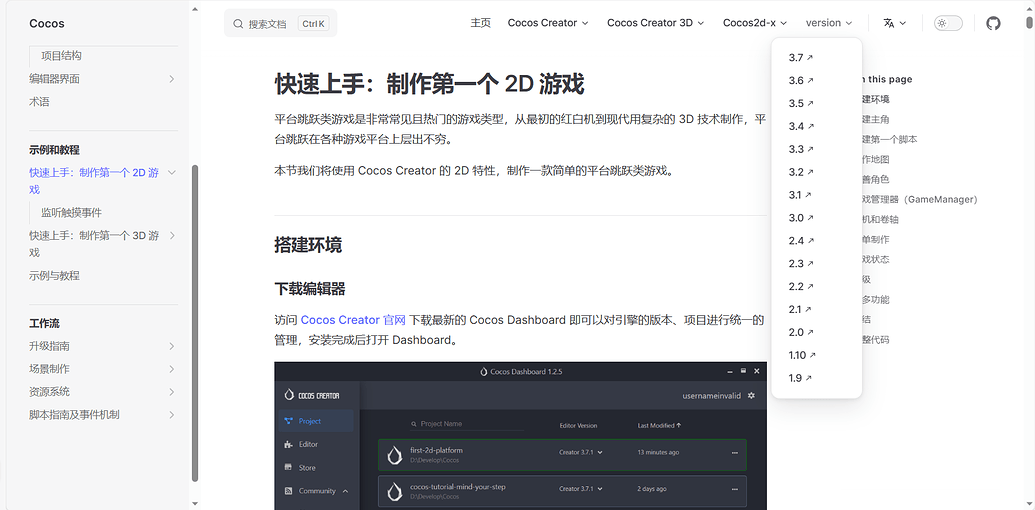Choose version 3.4 documentation
The image size is (1035, 510).
point(801,127)
